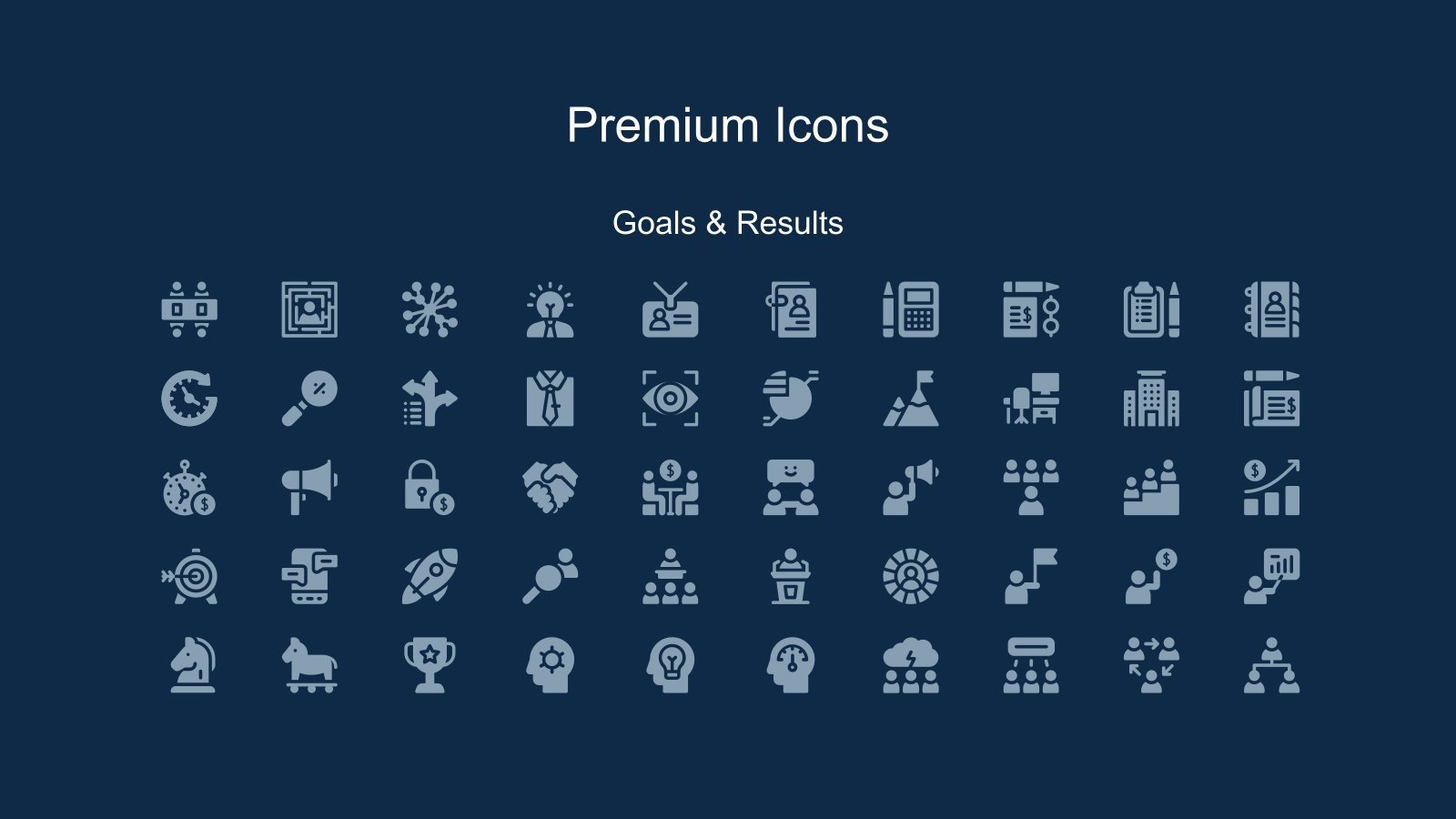Click the Goals & Results subtitle
The height and width of the screenshot is (819, 1456).
[728, 223]
